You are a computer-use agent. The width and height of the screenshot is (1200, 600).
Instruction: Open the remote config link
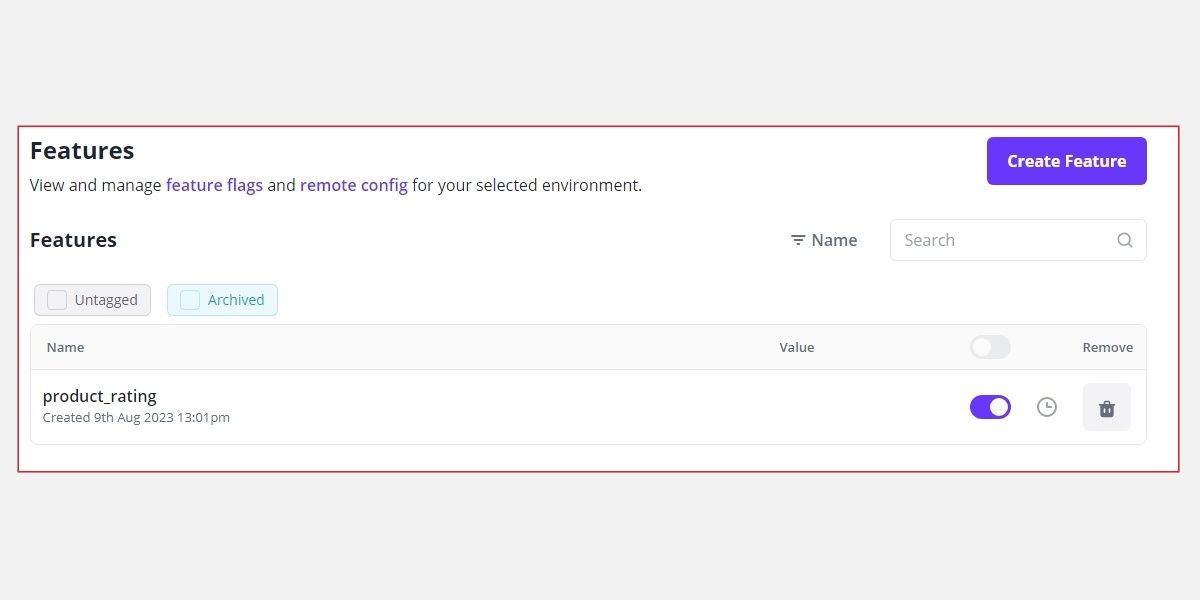pos(353,185)
